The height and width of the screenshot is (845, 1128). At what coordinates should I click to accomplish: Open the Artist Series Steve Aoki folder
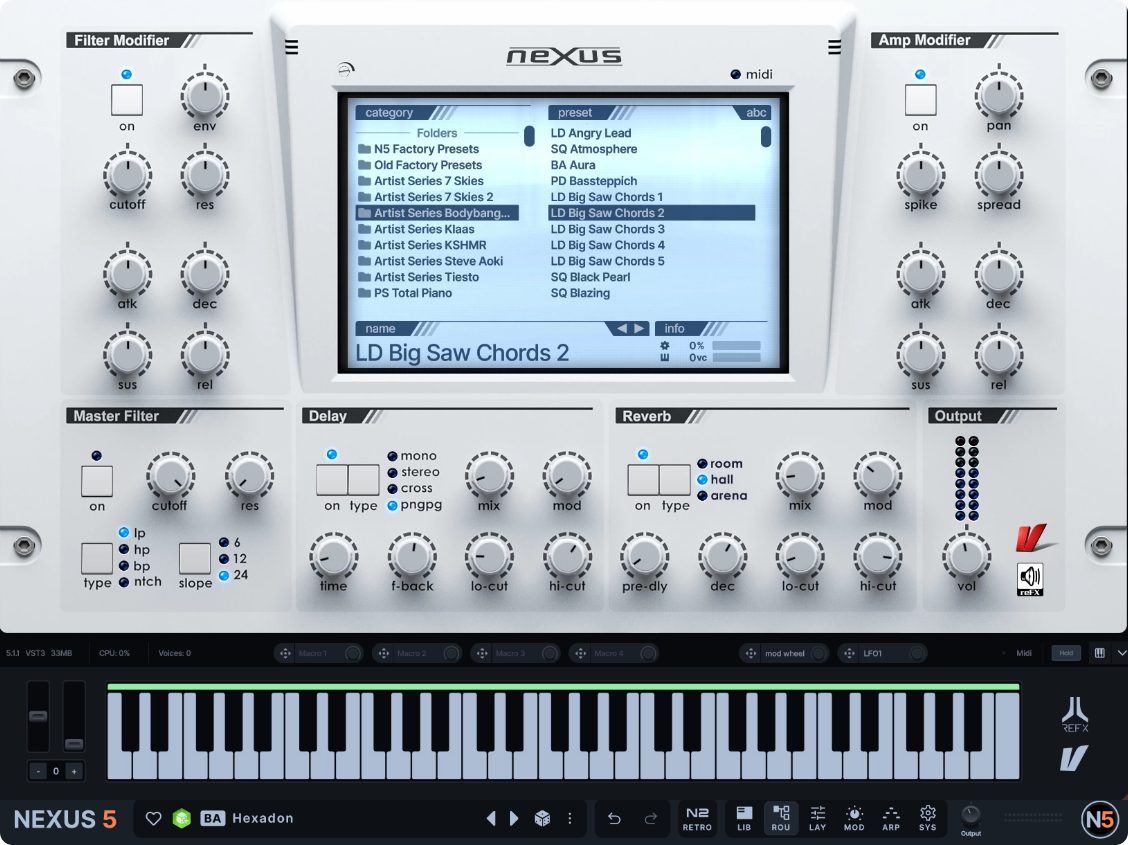430,261
